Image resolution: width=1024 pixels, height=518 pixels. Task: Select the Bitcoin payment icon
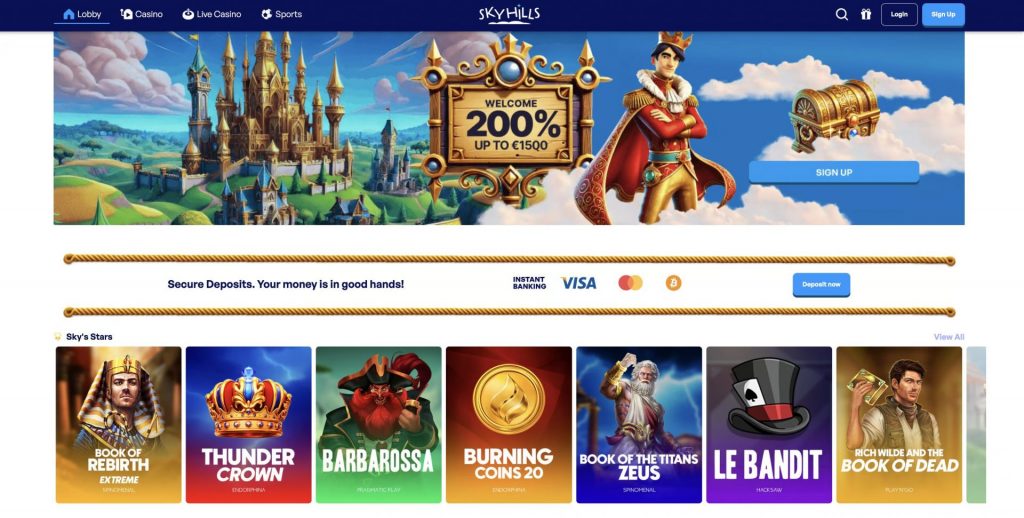coord(673,283)
